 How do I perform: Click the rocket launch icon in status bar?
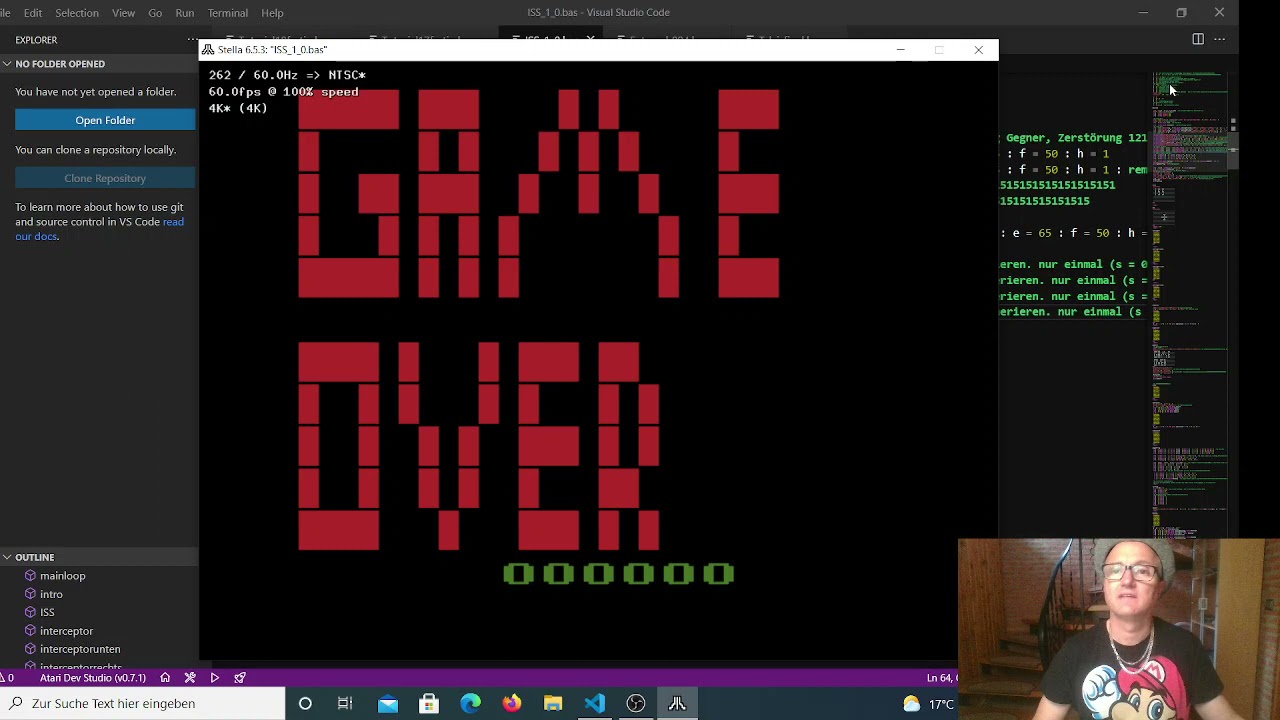[240, 678]
